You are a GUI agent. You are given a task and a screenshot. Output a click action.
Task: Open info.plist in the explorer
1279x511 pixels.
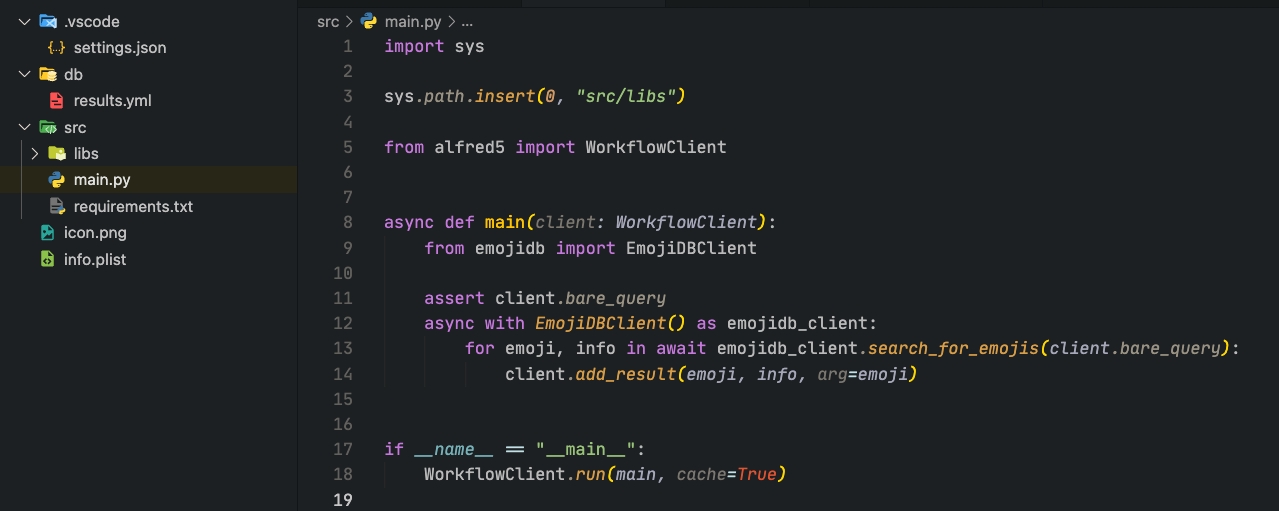[95, 259]
